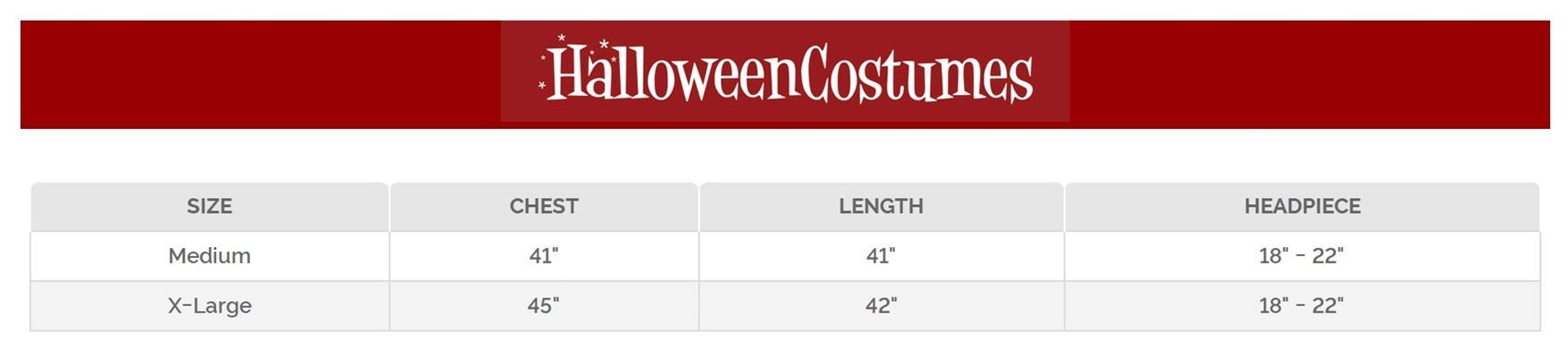The height and width of the screenshot is (361, 1568).
Task: Click the LENGTH column header
Action: click(881, 206)
